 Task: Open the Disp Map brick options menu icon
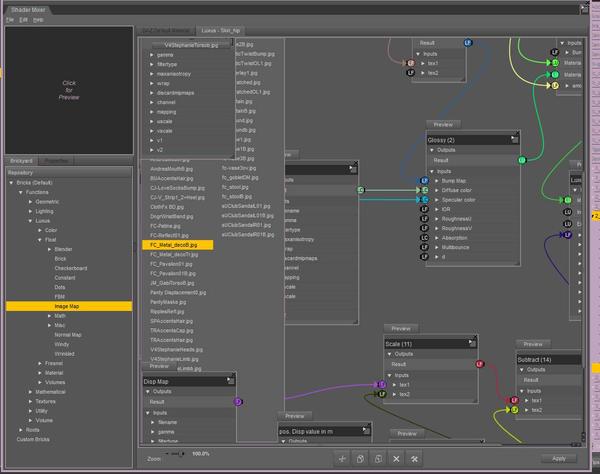[230, 381]
